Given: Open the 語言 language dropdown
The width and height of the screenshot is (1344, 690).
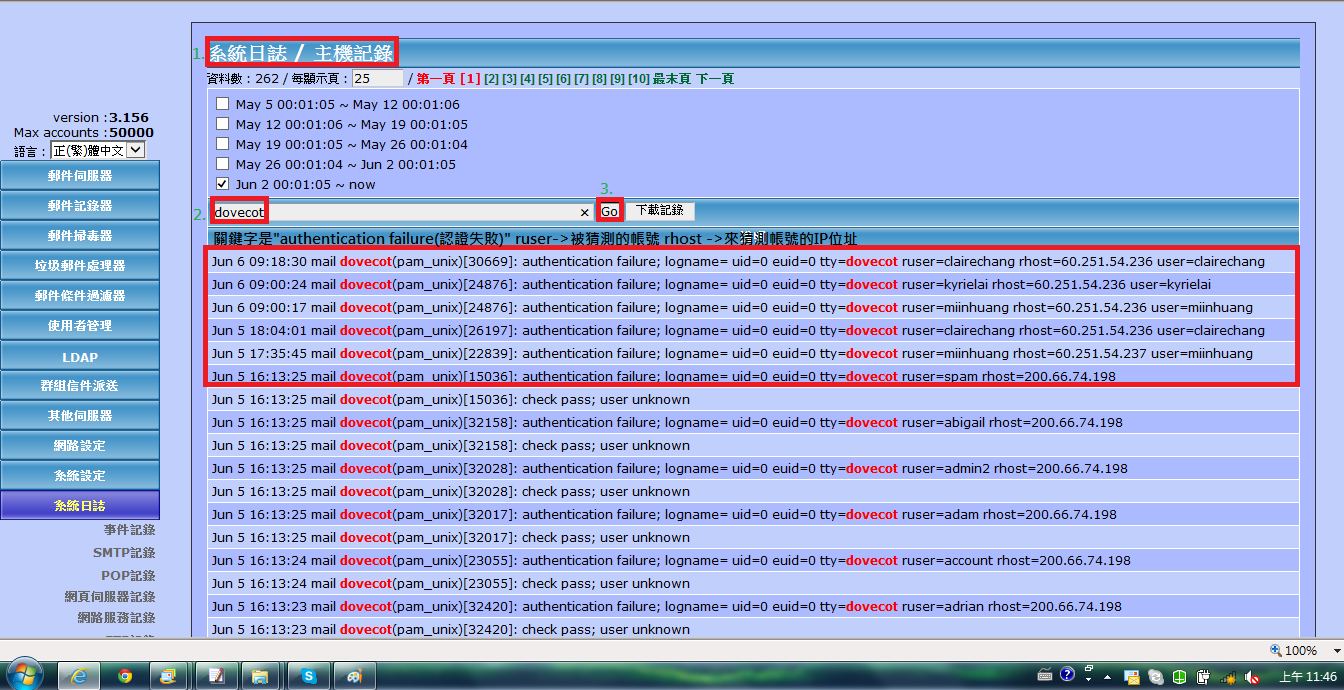Looking at the screenshot, I should (136, 150).
